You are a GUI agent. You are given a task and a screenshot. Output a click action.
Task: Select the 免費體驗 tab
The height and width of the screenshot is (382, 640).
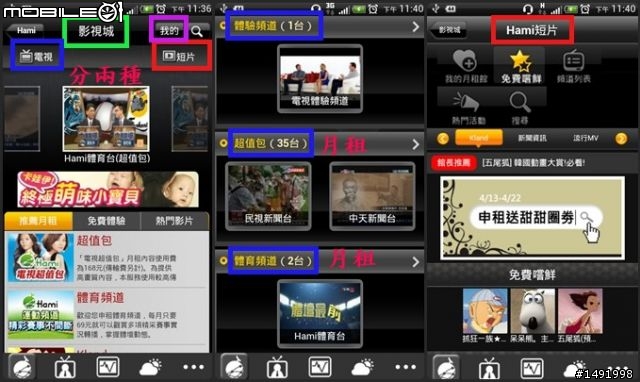(107, 221)
